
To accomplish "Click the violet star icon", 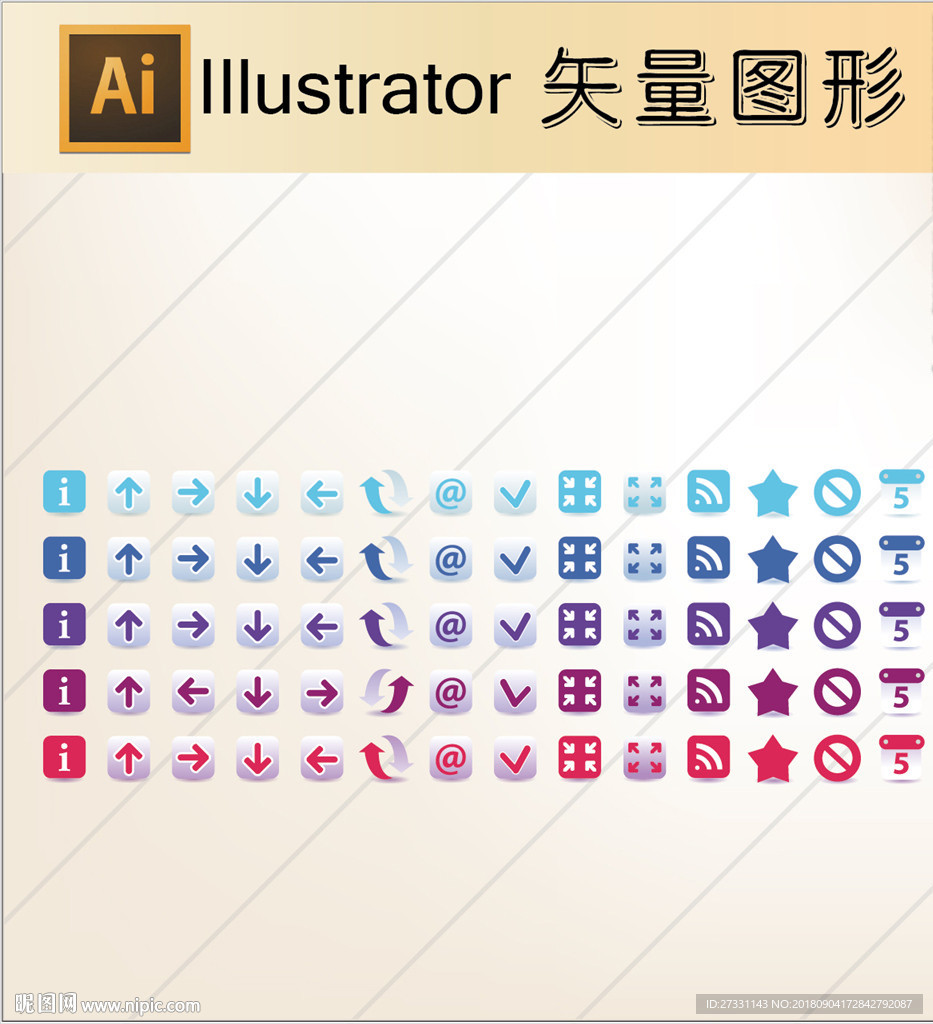I will (x=772, y=626).
